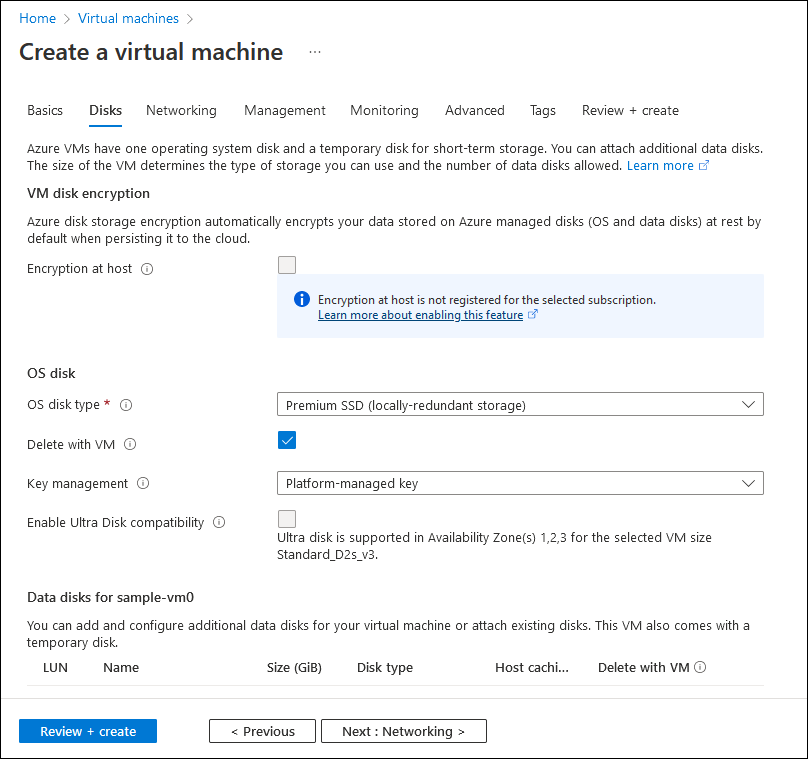Click the info icon next to Delete with VM

coord(130,444)
